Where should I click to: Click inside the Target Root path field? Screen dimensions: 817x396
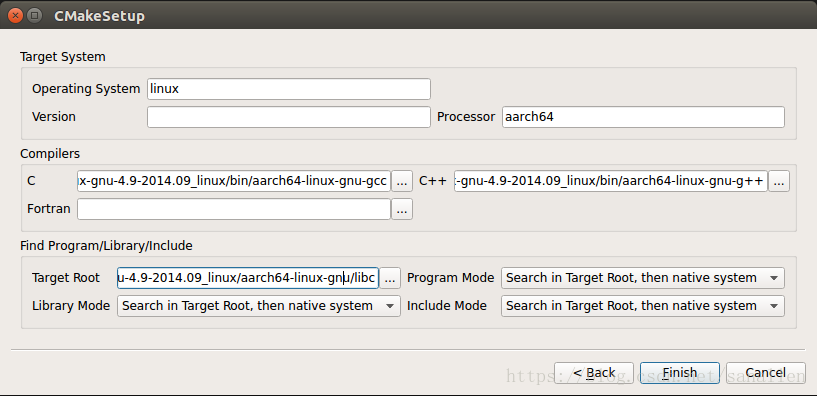click(x=248, y=278)
